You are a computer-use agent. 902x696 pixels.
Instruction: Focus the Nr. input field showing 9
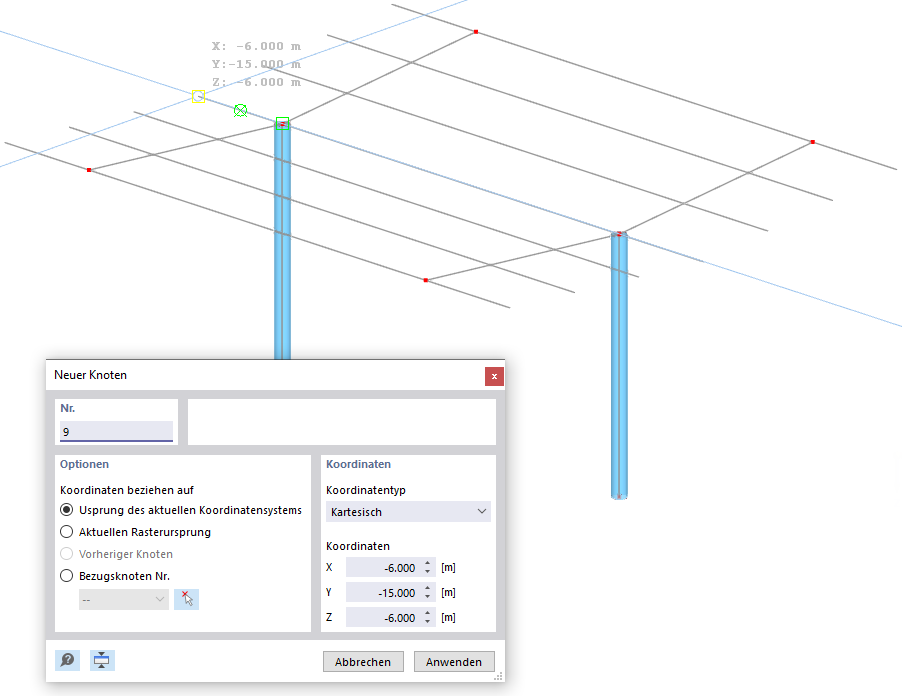[x=116, y=431]
